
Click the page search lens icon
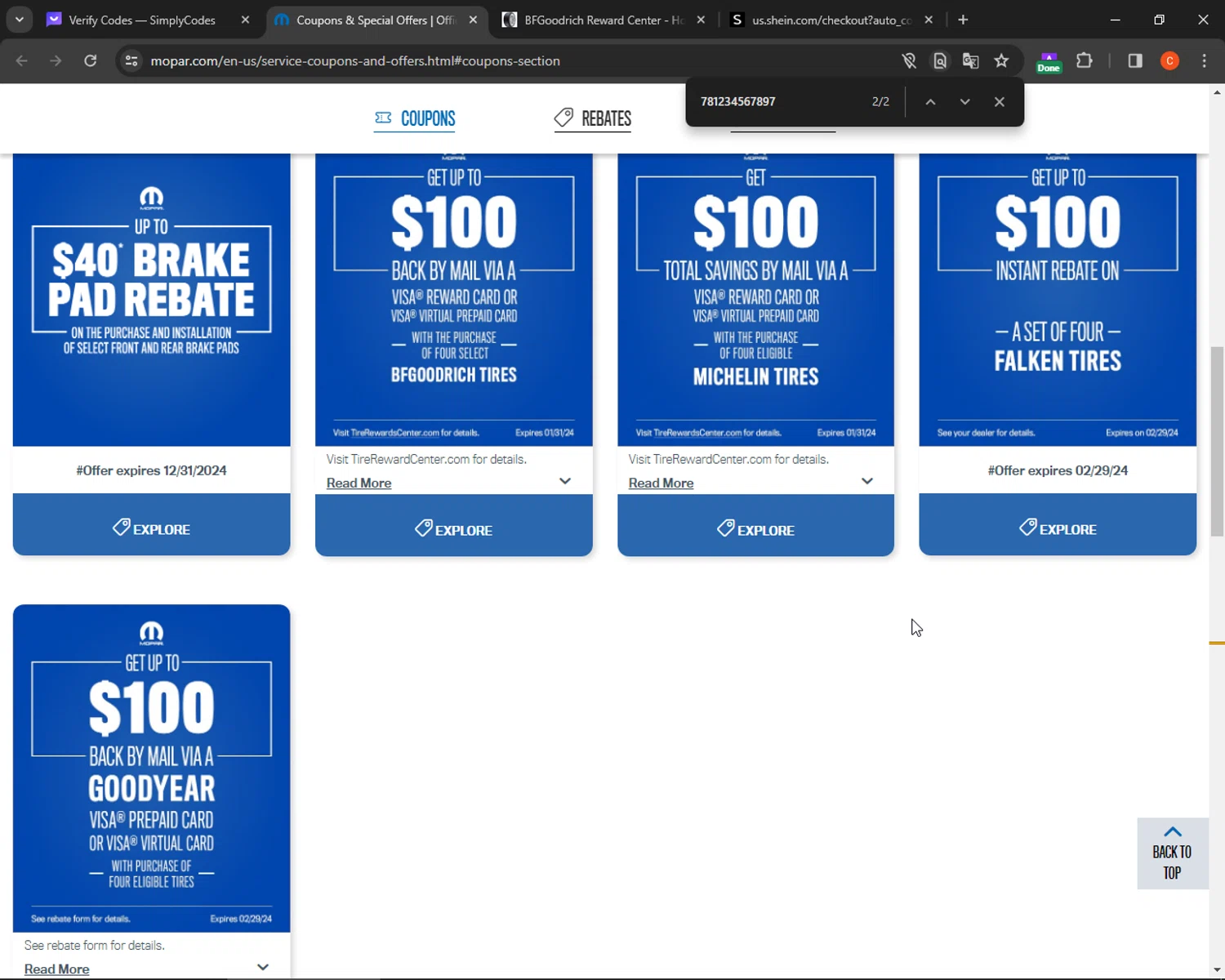coord(940,60)
